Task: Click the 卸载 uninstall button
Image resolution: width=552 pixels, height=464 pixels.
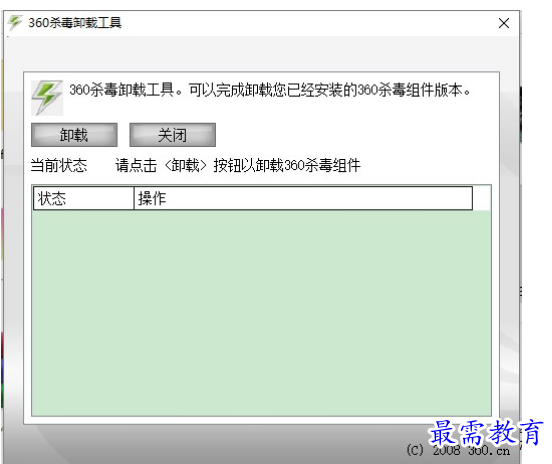Action: click(74, 135)
